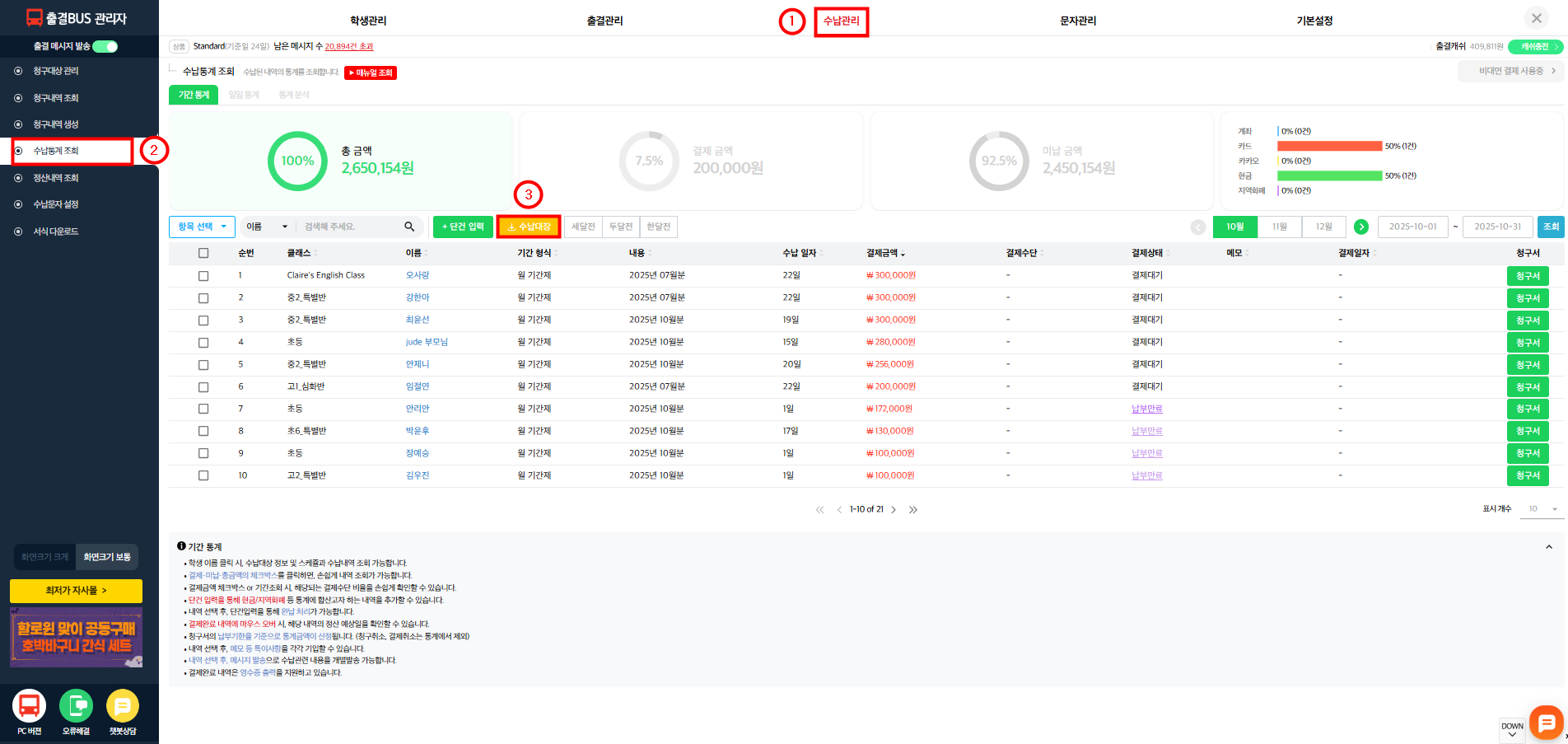Open the 학생관리 top menu
This screenshot has height=744, width=1568.
pyautogui.click(x=368, y=21)
